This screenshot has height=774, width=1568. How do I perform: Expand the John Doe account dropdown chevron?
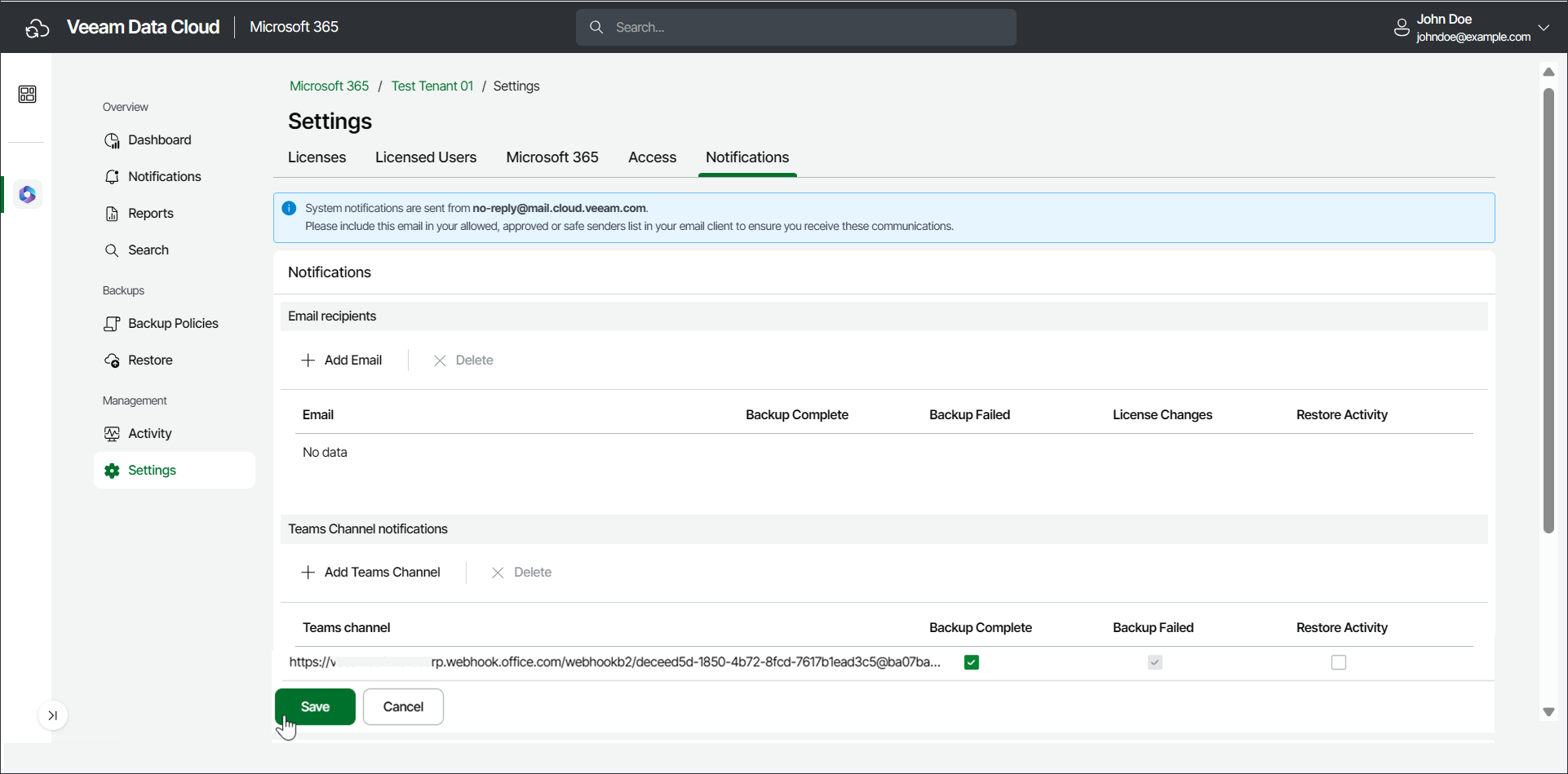[1544, 28]
